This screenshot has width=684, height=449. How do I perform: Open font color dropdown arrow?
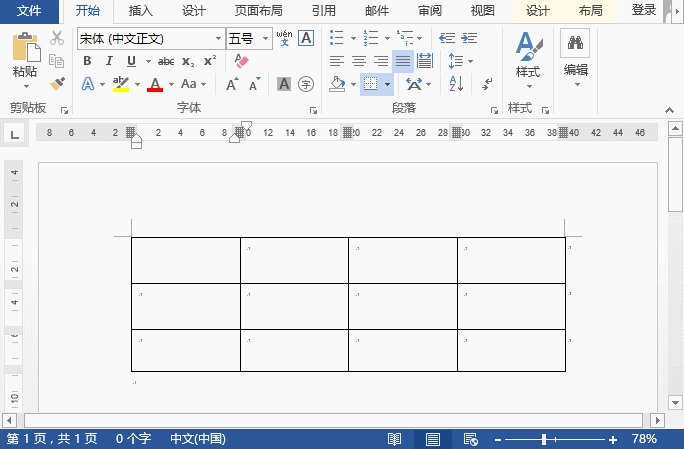click(171, 84)
